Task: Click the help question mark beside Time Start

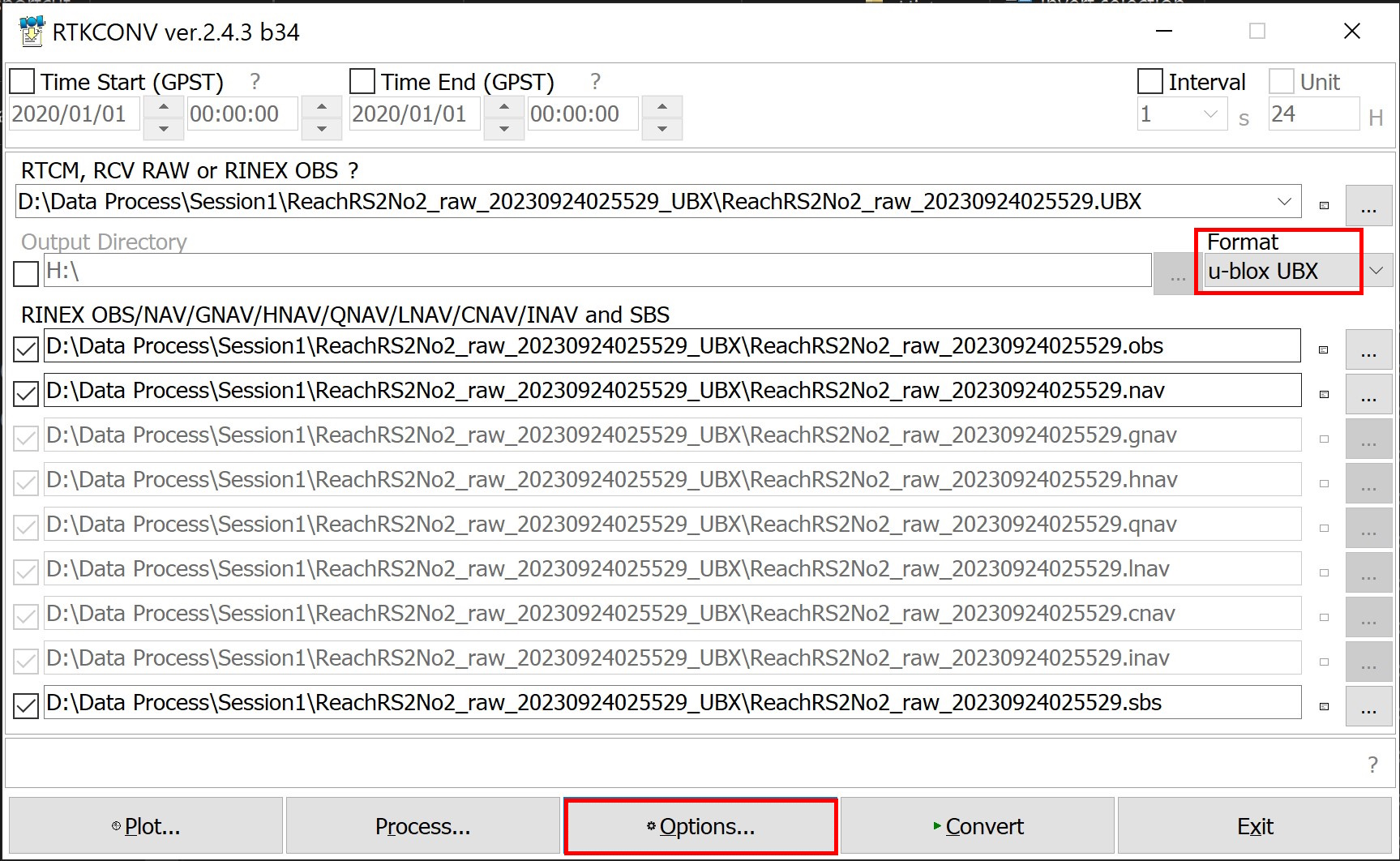Action: pyautogui.click(x=255, y=82)
